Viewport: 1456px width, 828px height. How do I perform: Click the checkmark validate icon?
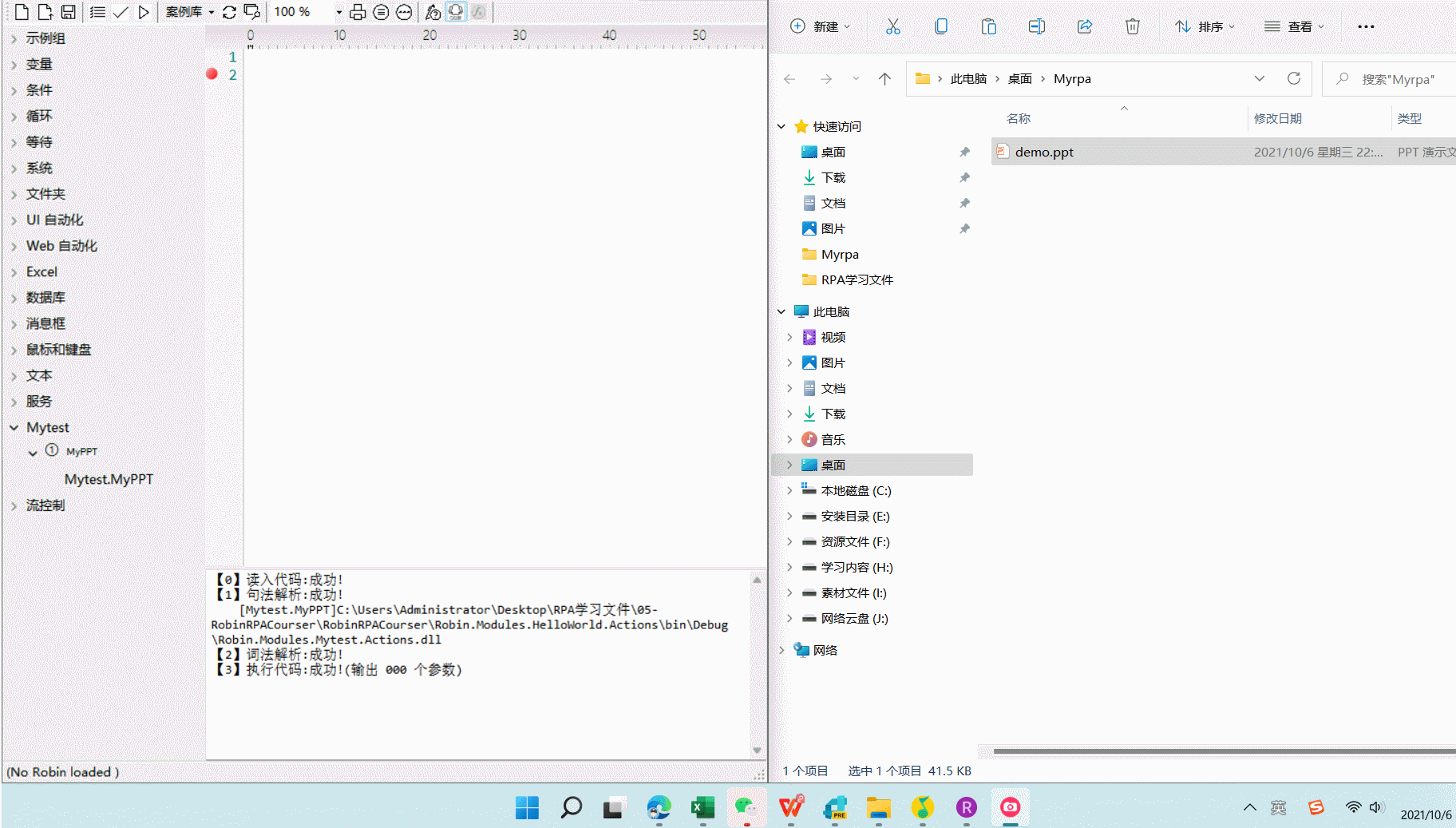121,12
